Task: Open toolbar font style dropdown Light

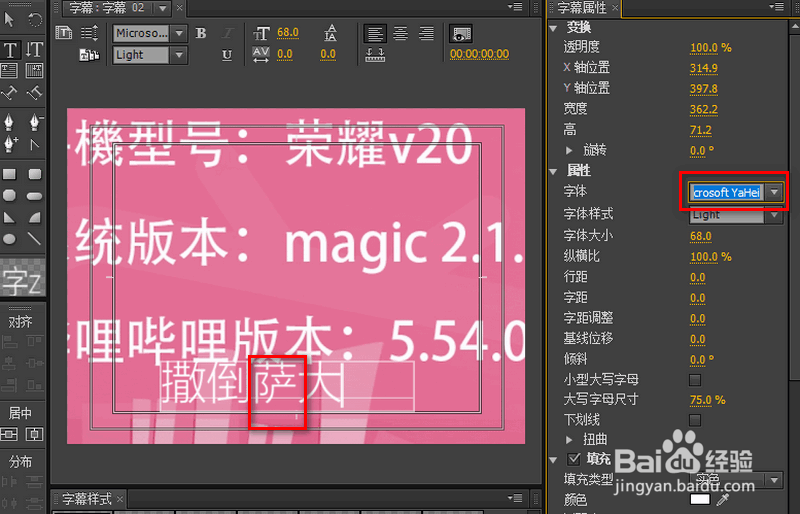Action: point(179,55)
